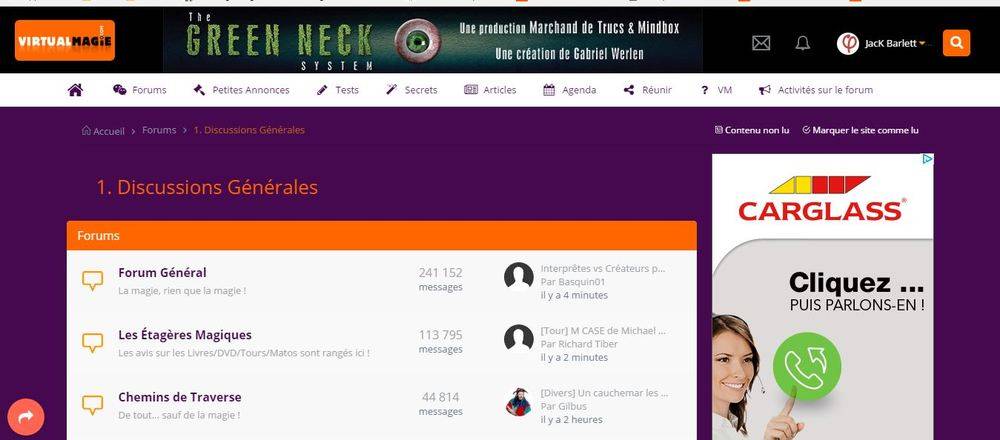
Task: Click the VirtualMagie logo
Action: pyautogui.click(x=64, y=40)
